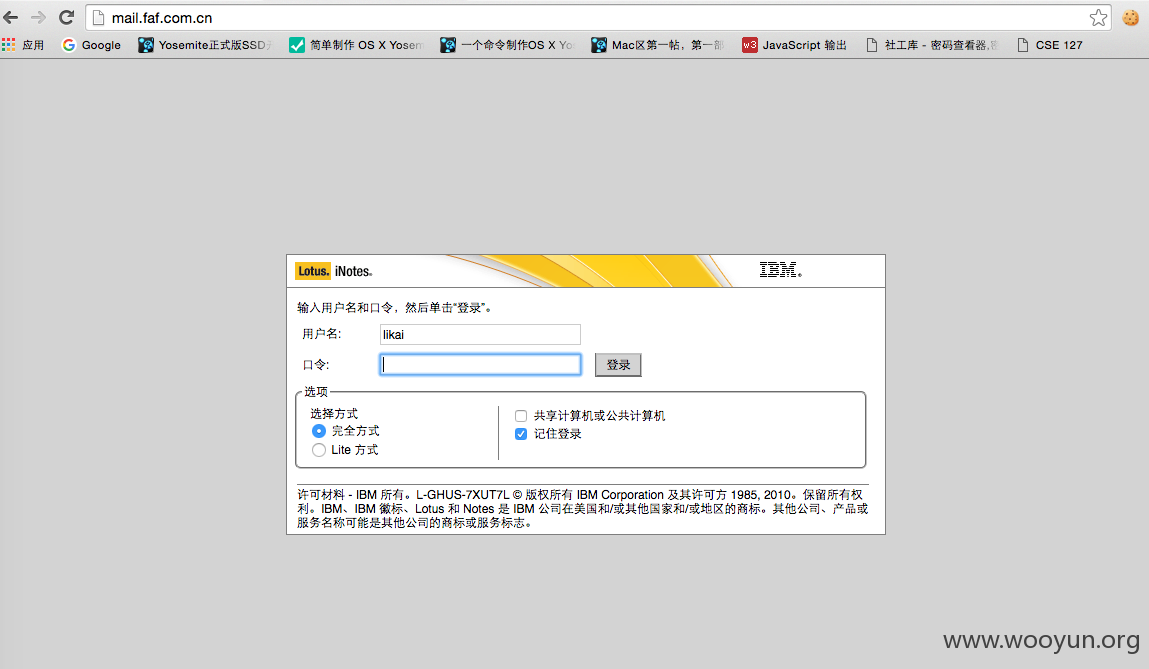Open the Yosemite正式版SSD bookmark
The image size is (1149, 669).
pos(206,45)
